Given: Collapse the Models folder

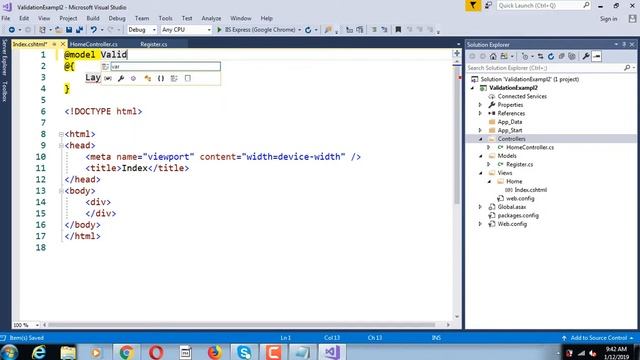Looking at the screenshot, I should pos(480,156).
